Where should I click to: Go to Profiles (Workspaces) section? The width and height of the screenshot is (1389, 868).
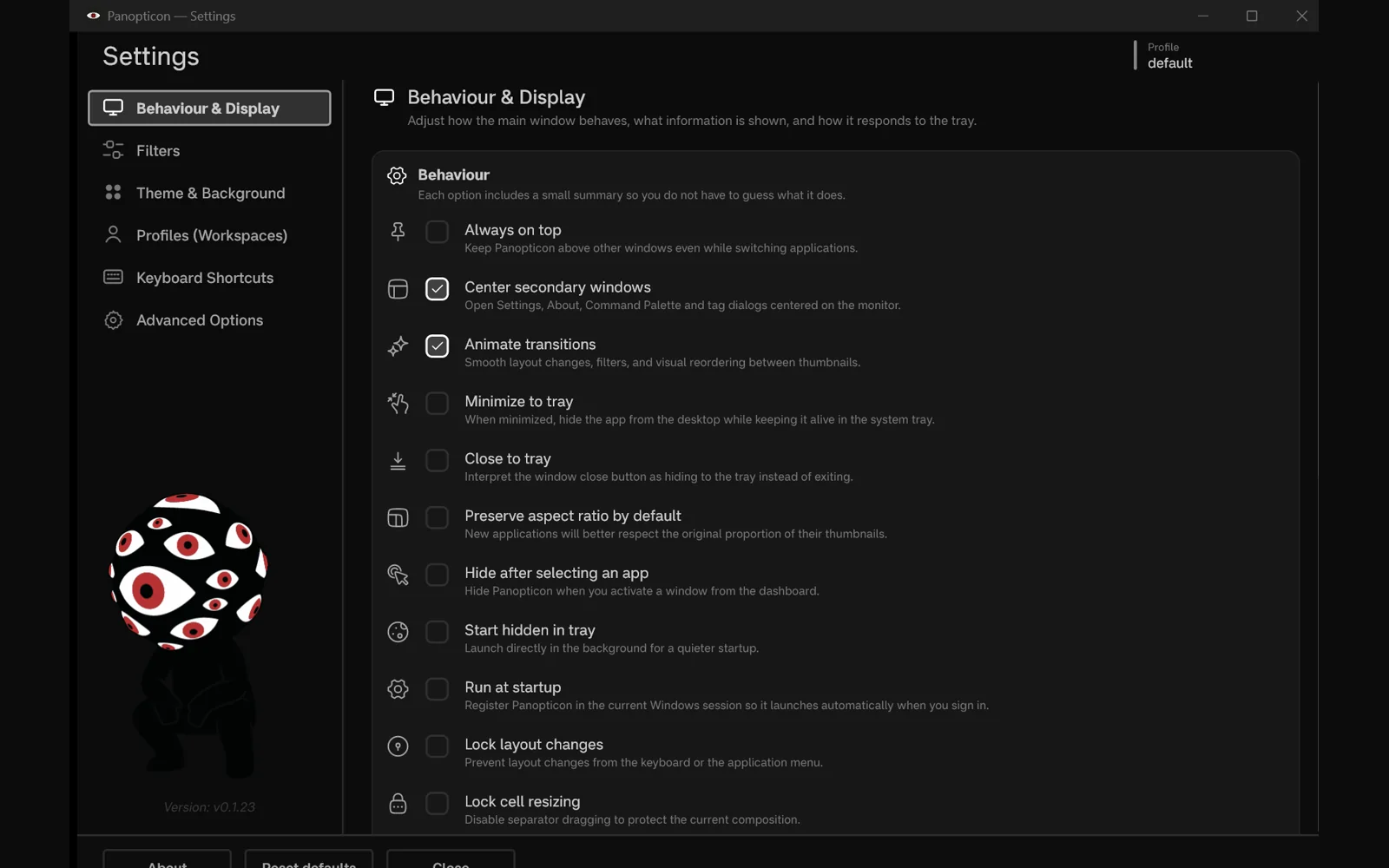209,235
